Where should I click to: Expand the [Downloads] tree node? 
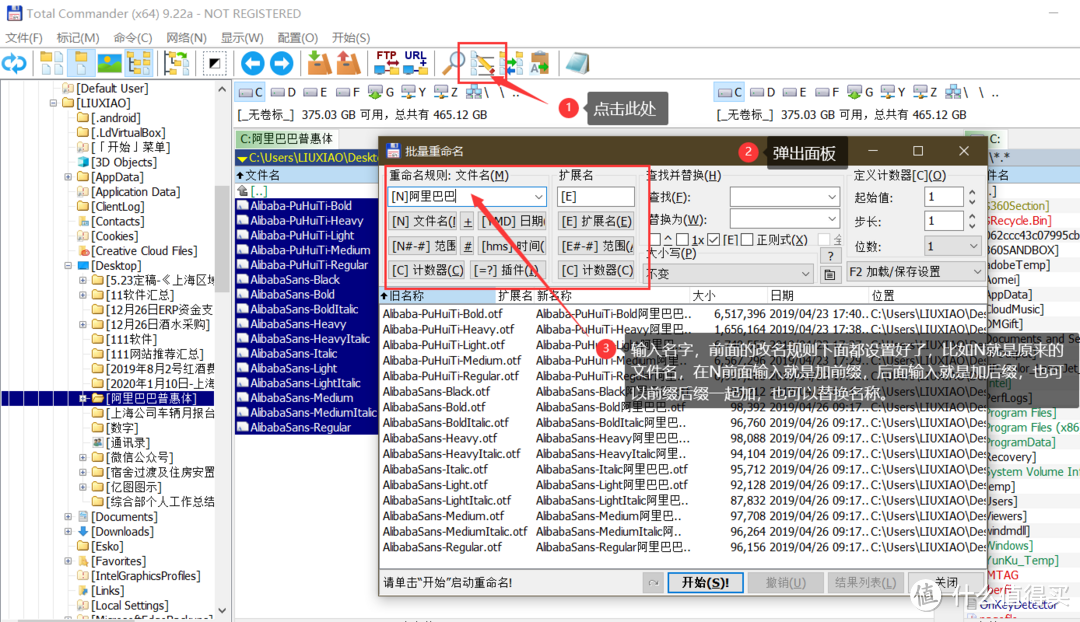68,532
